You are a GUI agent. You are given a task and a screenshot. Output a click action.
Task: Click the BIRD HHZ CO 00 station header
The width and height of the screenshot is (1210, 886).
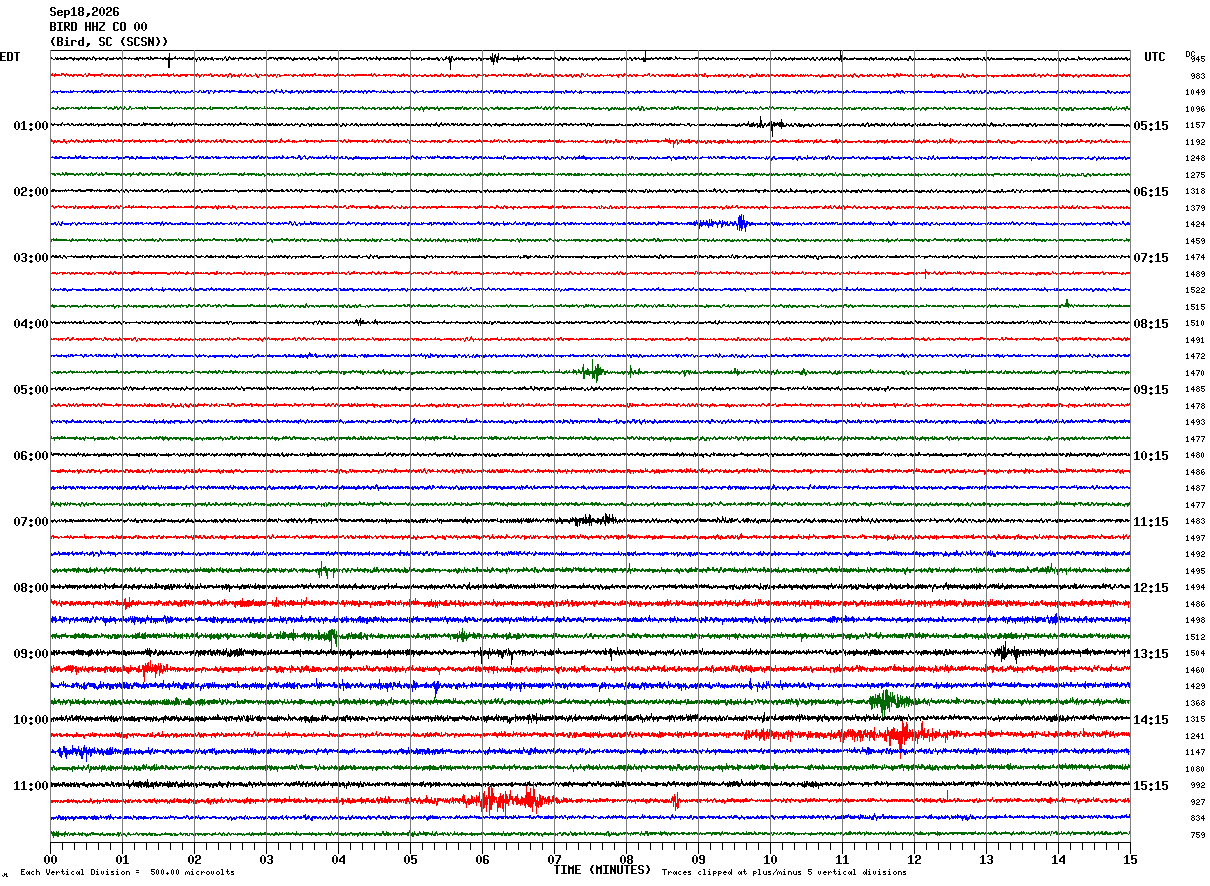click(x=98, y=27)
